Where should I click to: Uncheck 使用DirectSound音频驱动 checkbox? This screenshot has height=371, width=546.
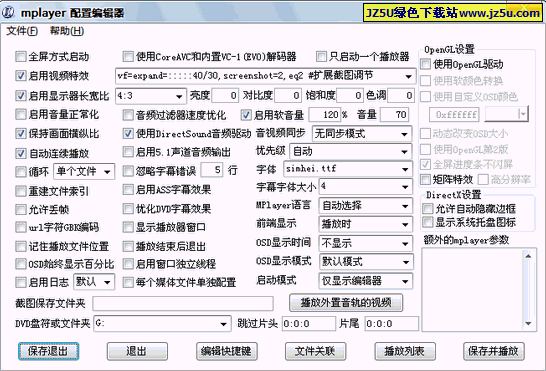[x=128, y=133]
